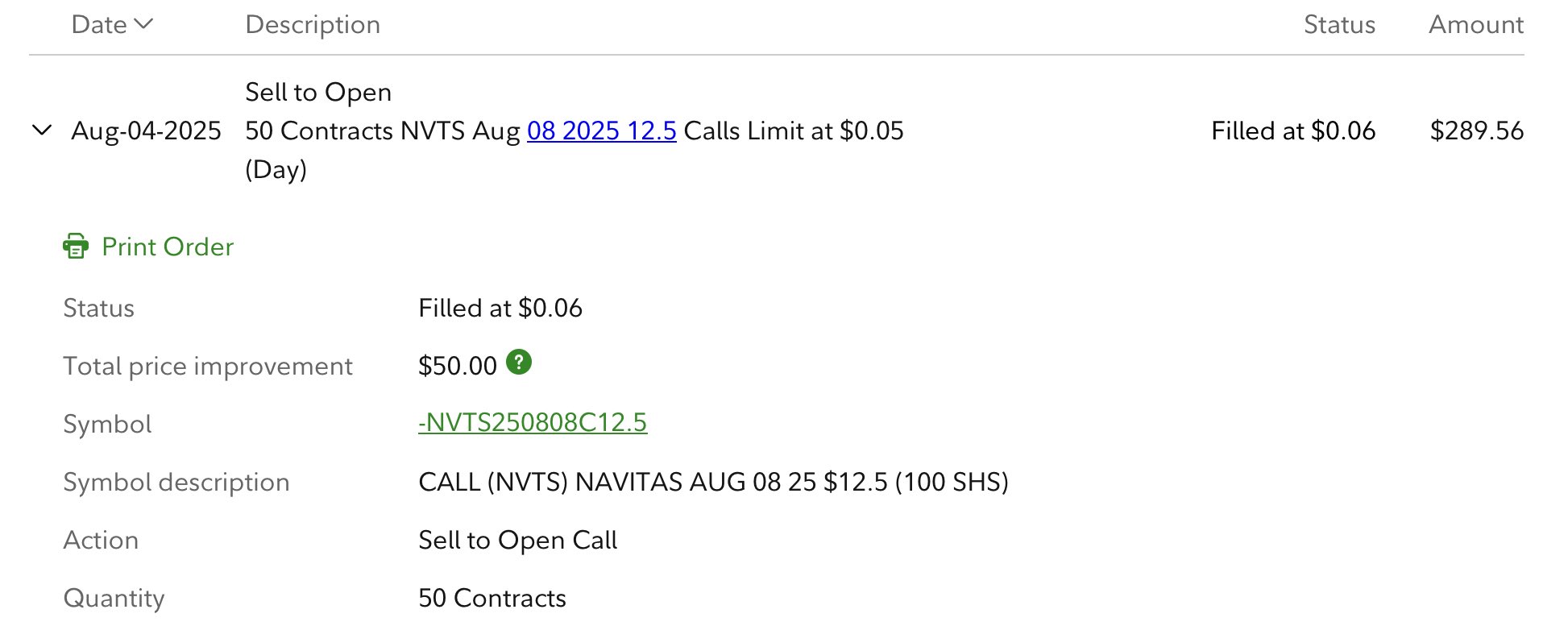Click the Print Order text link
1568x626 pixels.
coord(168,247)
